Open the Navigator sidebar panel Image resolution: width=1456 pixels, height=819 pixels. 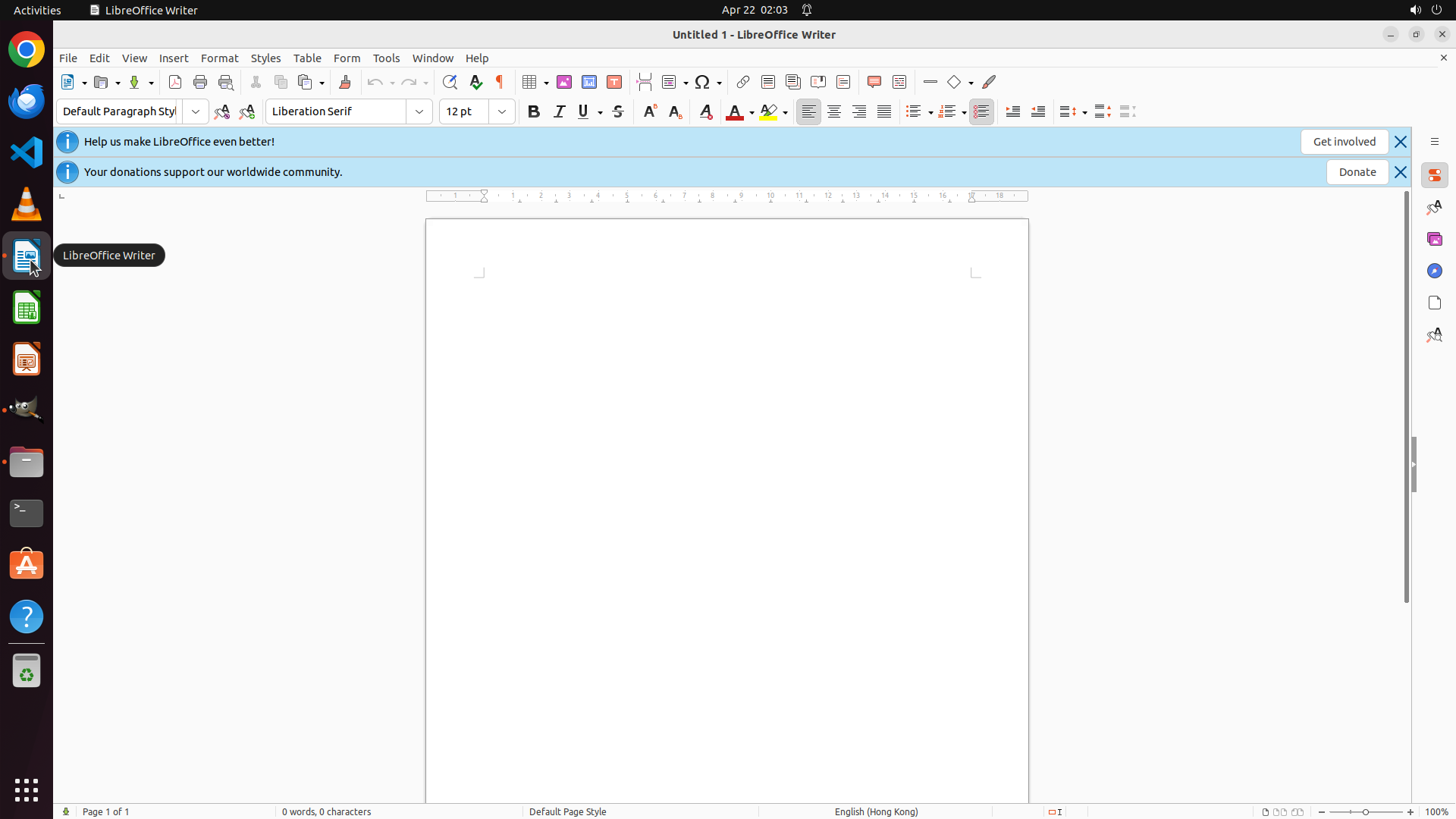coord(1434,271)
